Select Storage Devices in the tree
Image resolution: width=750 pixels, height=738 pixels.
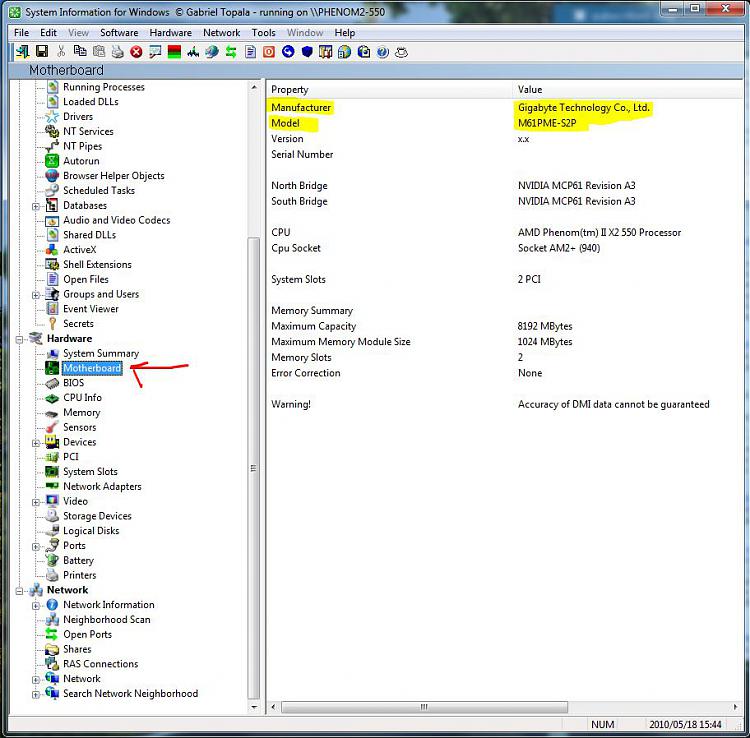[x=97, y=516]
